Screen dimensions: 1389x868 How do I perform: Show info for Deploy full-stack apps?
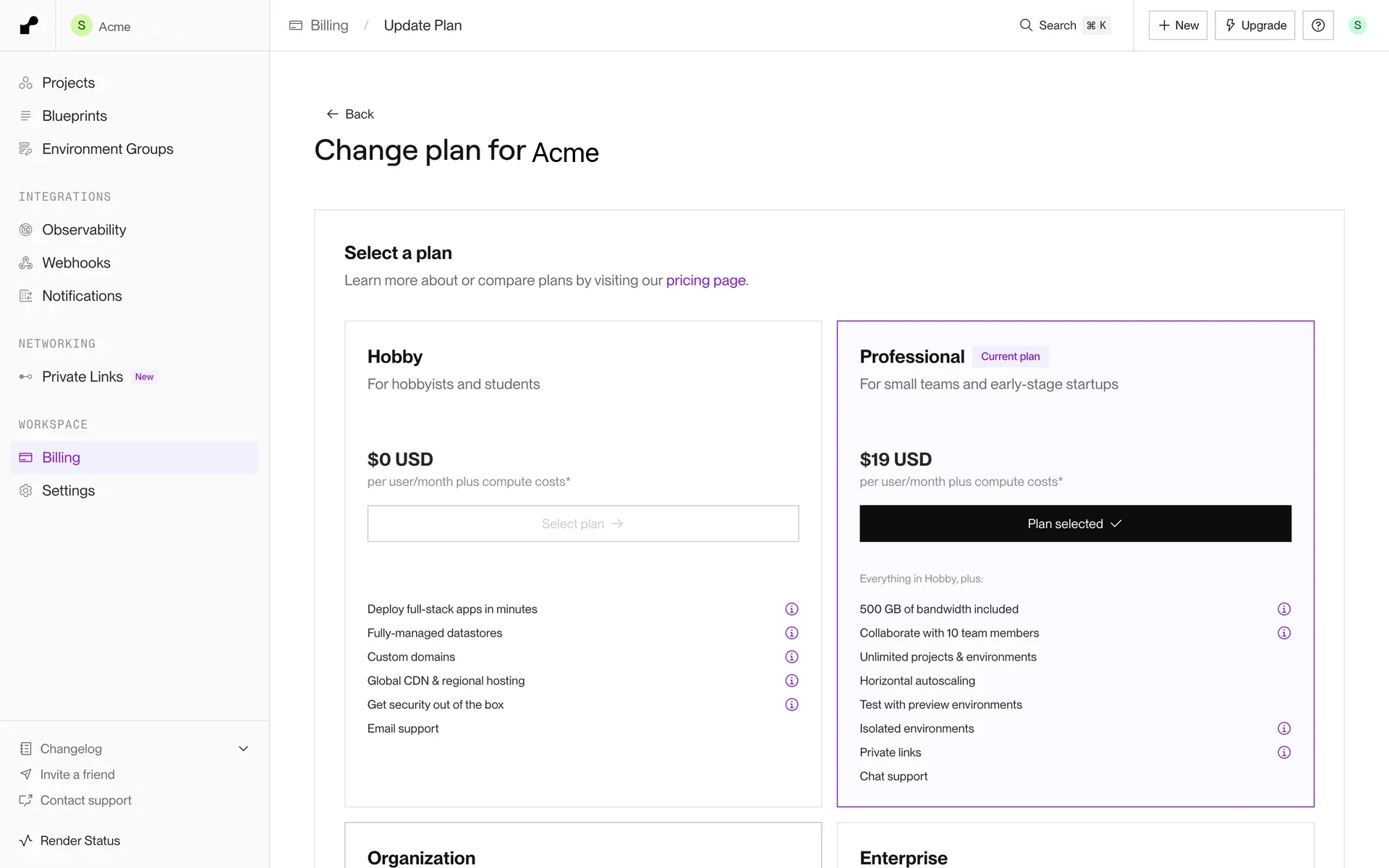point(791,609)
